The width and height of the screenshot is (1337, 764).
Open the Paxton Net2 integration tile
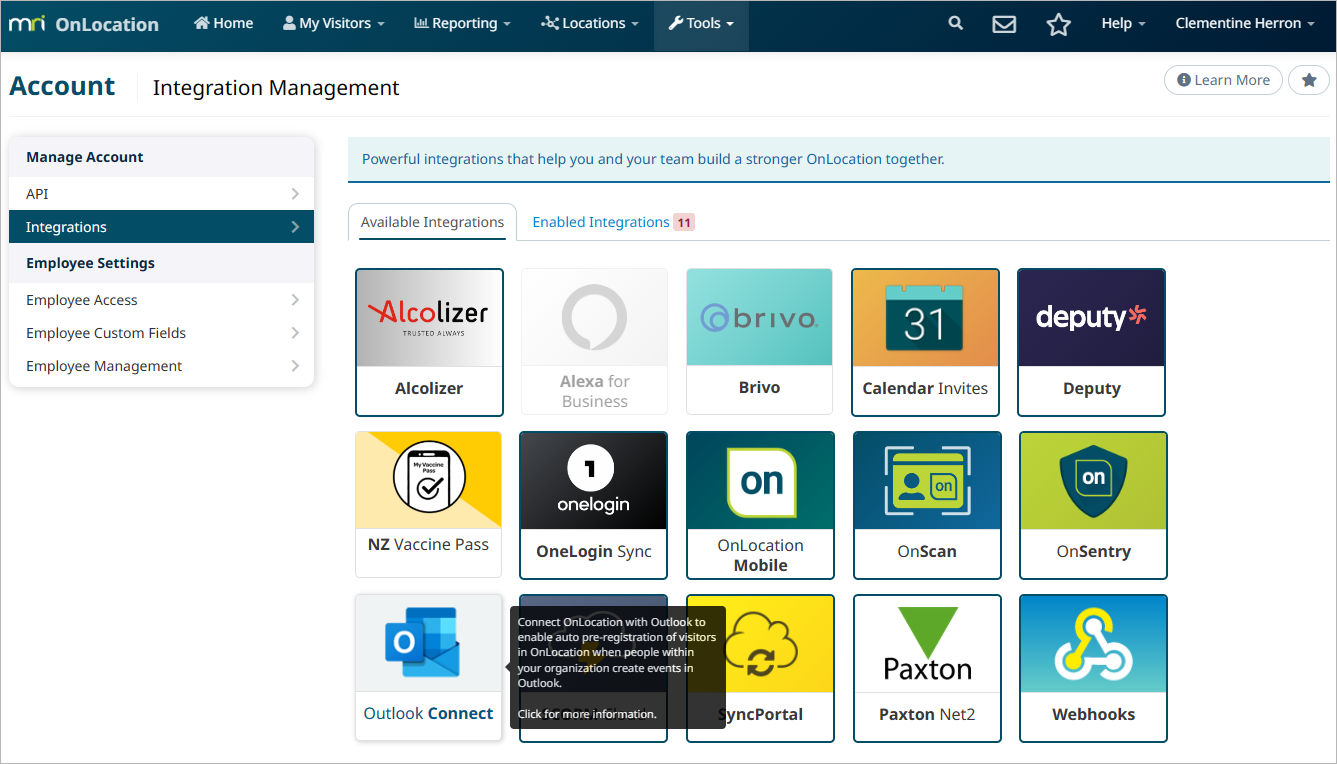click(x=927, y=668)
